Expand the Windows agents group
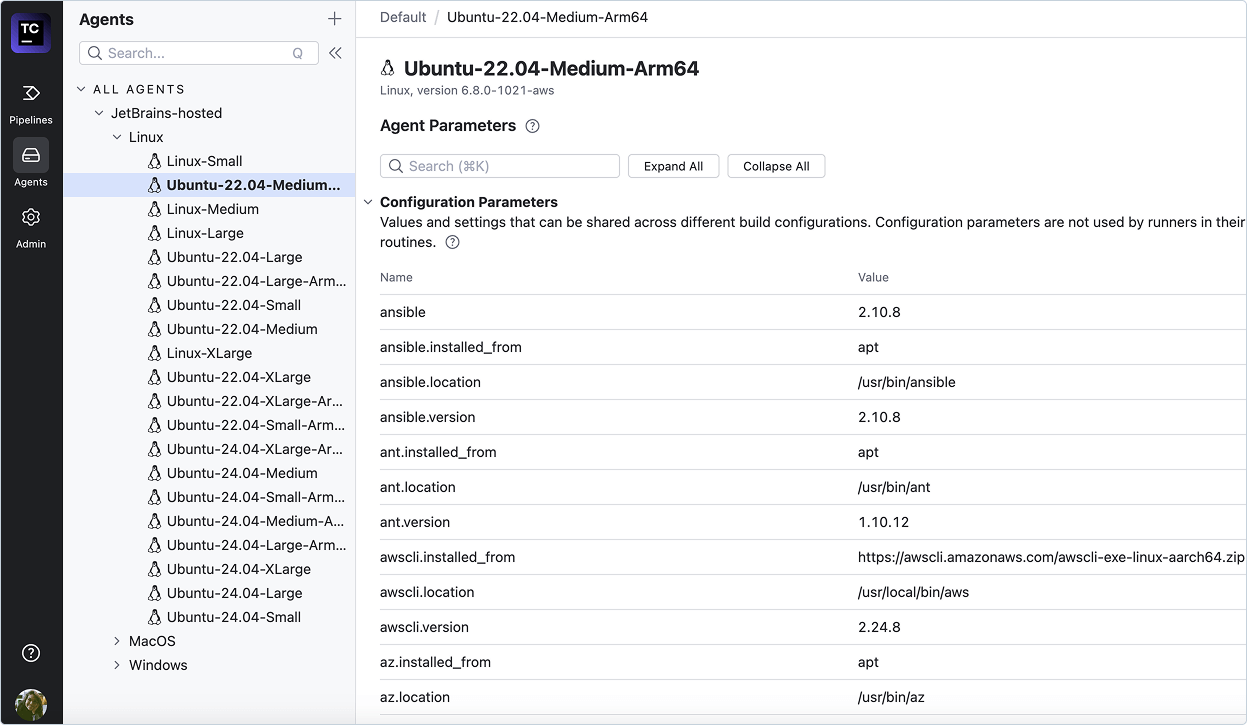 point(117,665)
